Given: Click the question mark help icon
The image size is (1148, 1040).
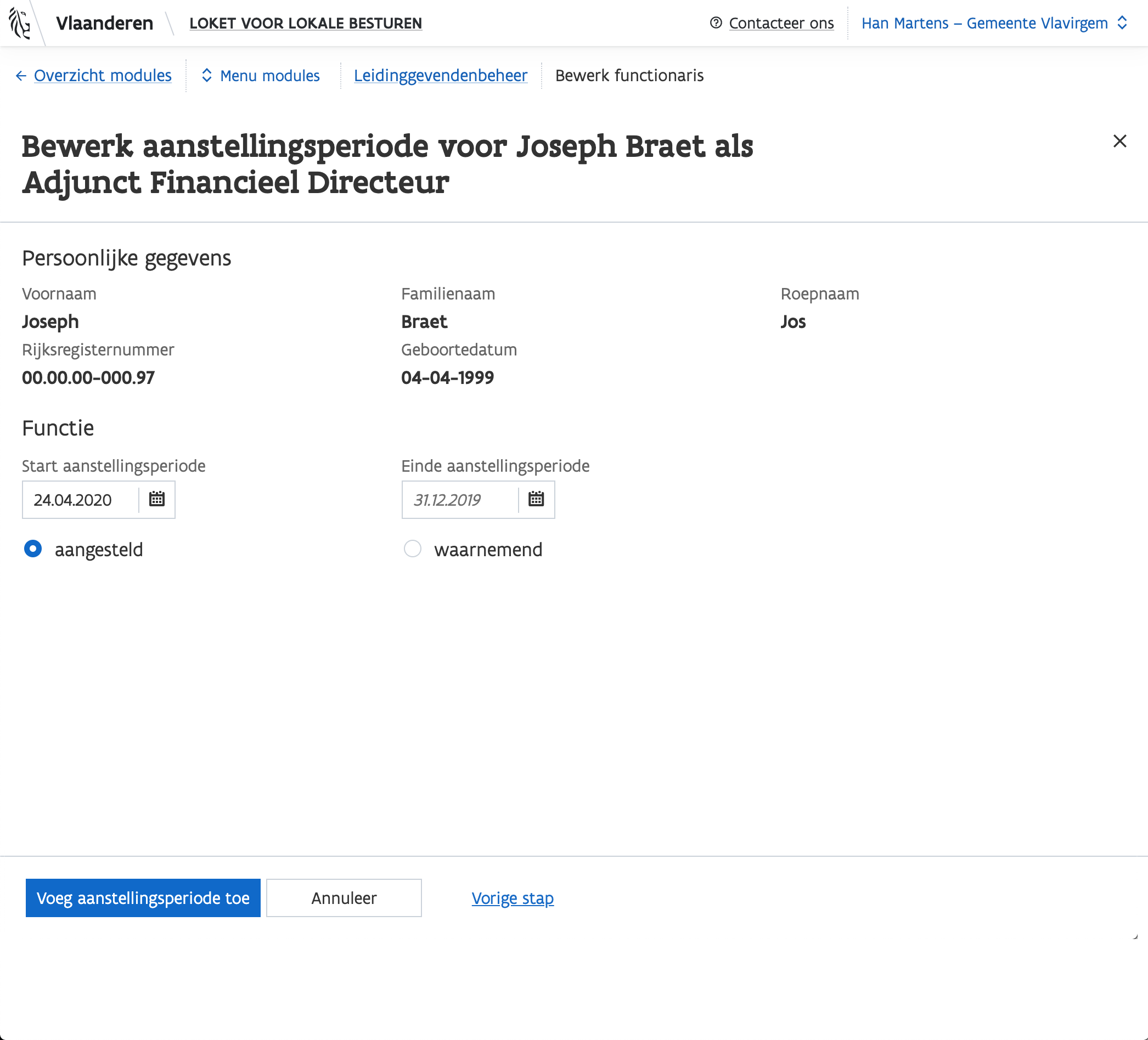Looking at the screenshot, I should coord(716,23).
